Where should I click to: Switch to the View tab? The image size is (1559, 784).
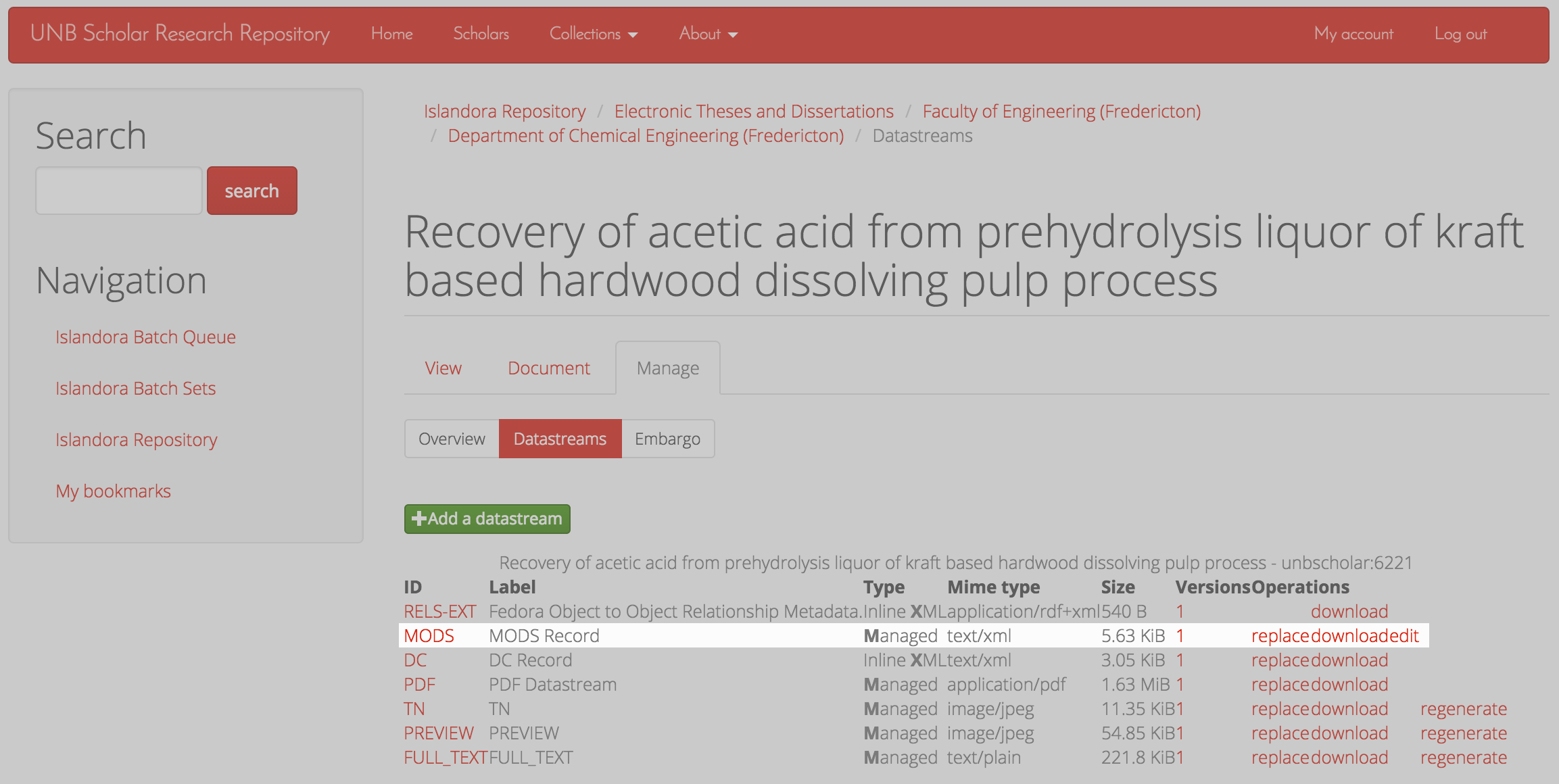coord(443,368)
